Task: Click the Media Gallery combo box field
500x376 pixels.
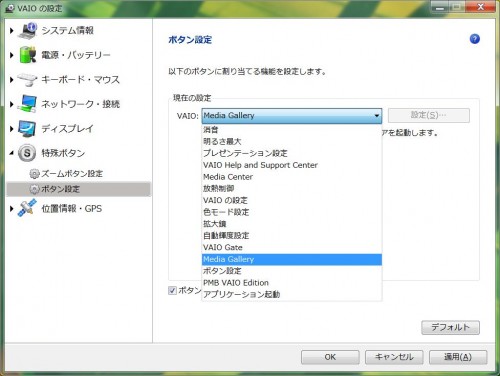Action: coord(292,116)
